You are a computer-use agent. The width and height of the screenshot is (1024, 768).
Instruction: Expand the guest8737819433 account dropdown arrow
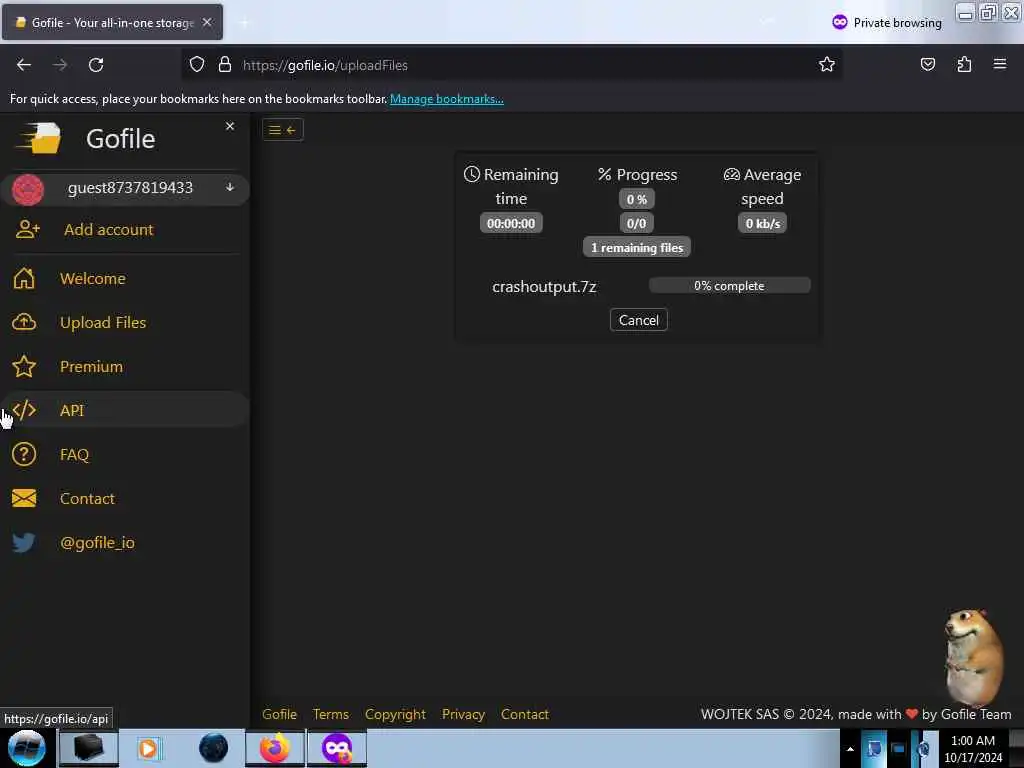230,187
